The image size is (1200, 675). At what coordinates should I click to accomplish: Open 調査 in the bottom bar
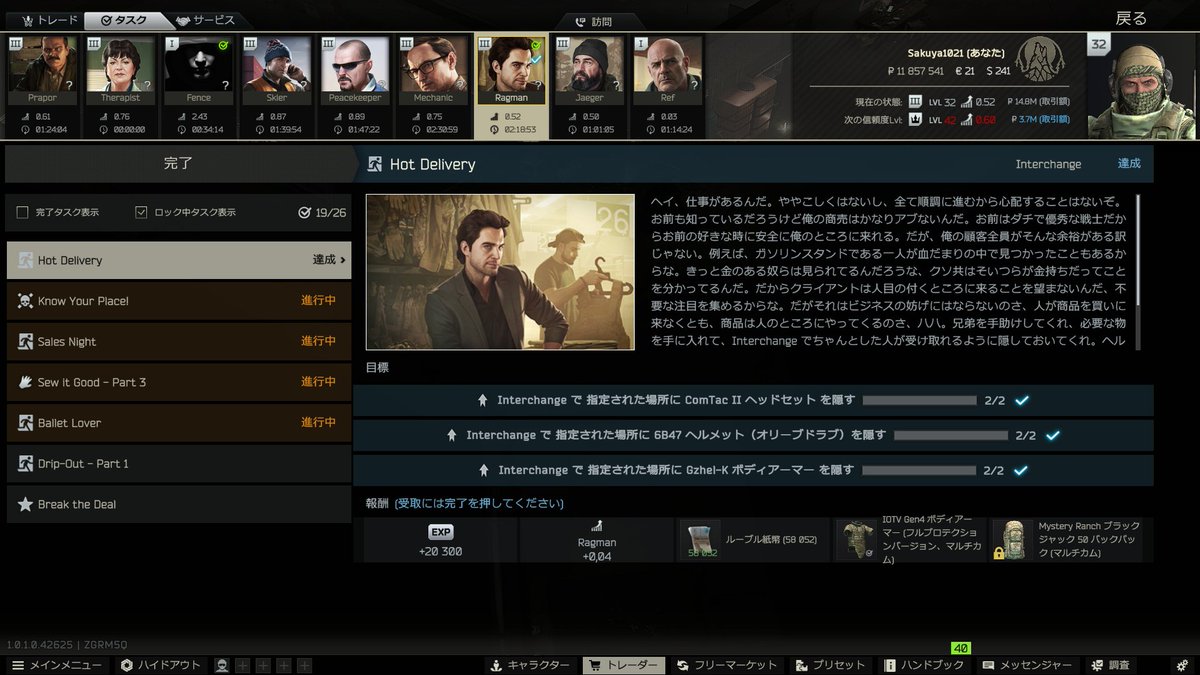pos(1111,665)
